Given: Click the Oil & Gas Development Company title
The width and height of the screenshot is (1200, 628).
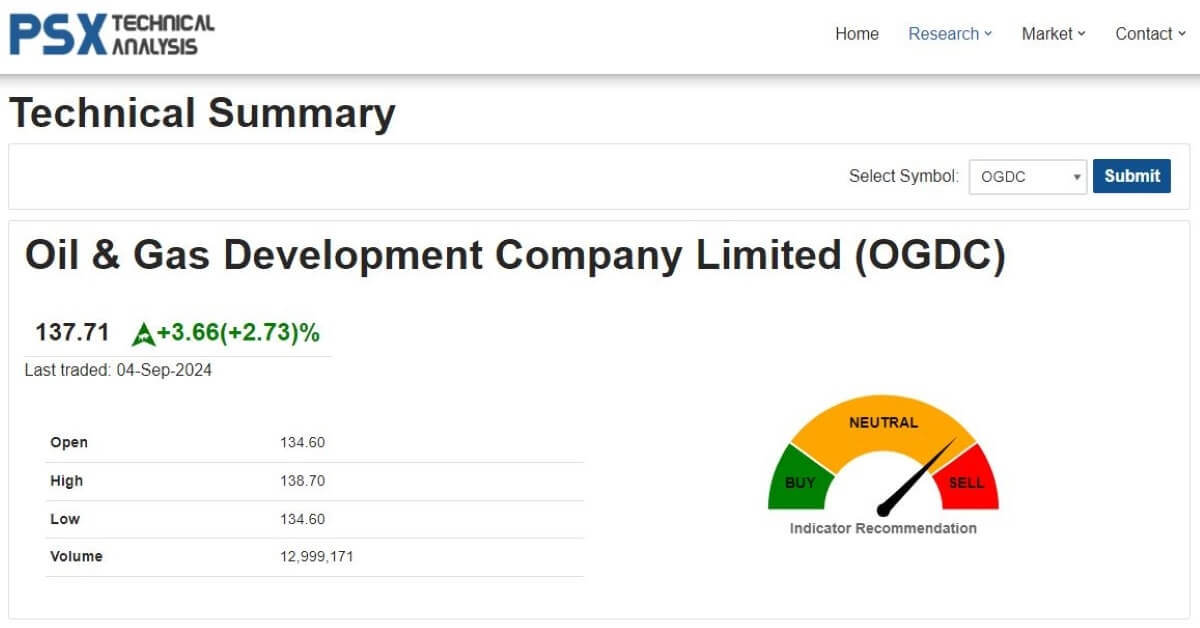Looking at the screenshot, I should 515,255.
